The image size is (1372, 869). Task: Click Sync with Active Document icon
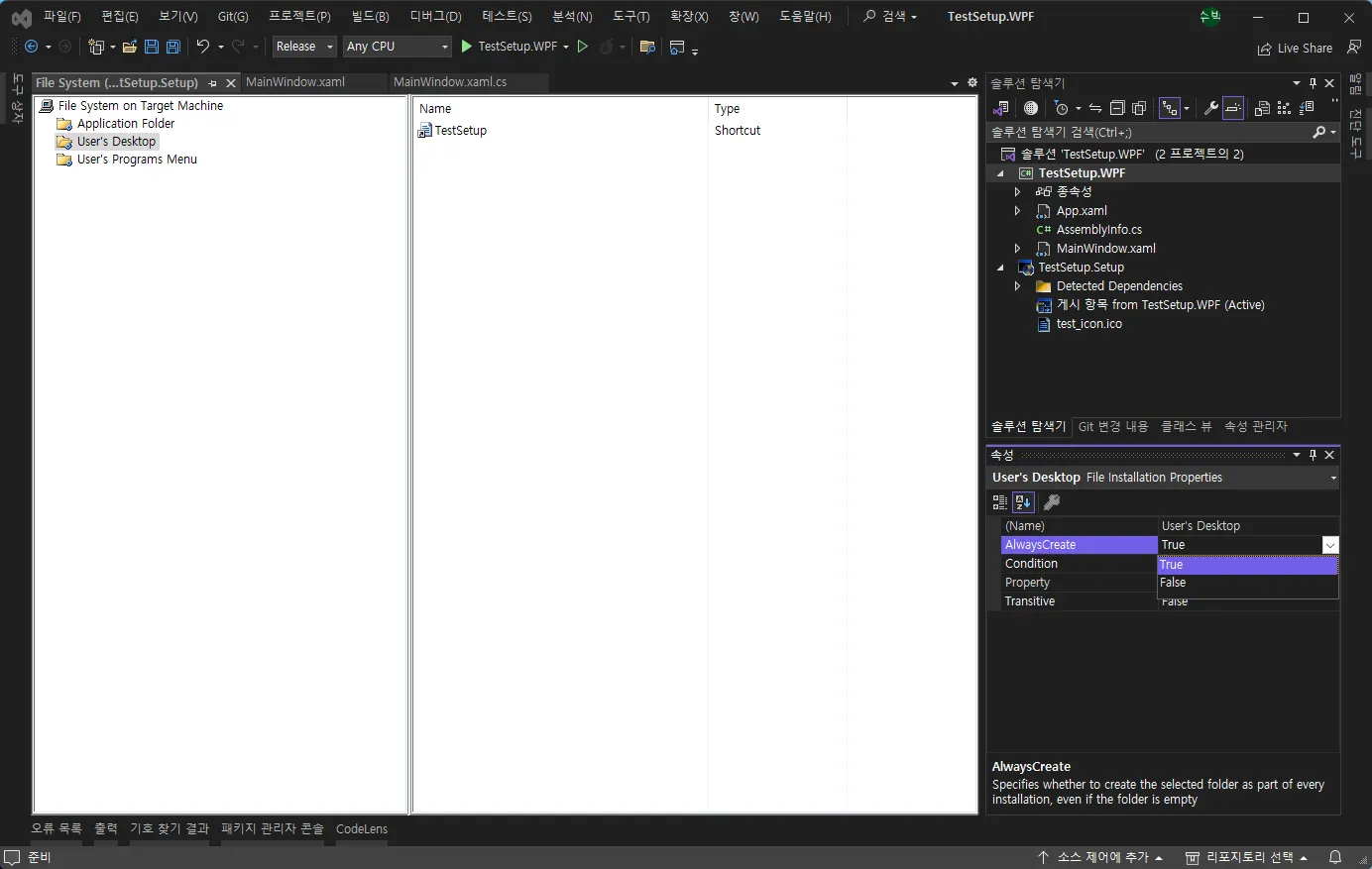point(1095,108)
